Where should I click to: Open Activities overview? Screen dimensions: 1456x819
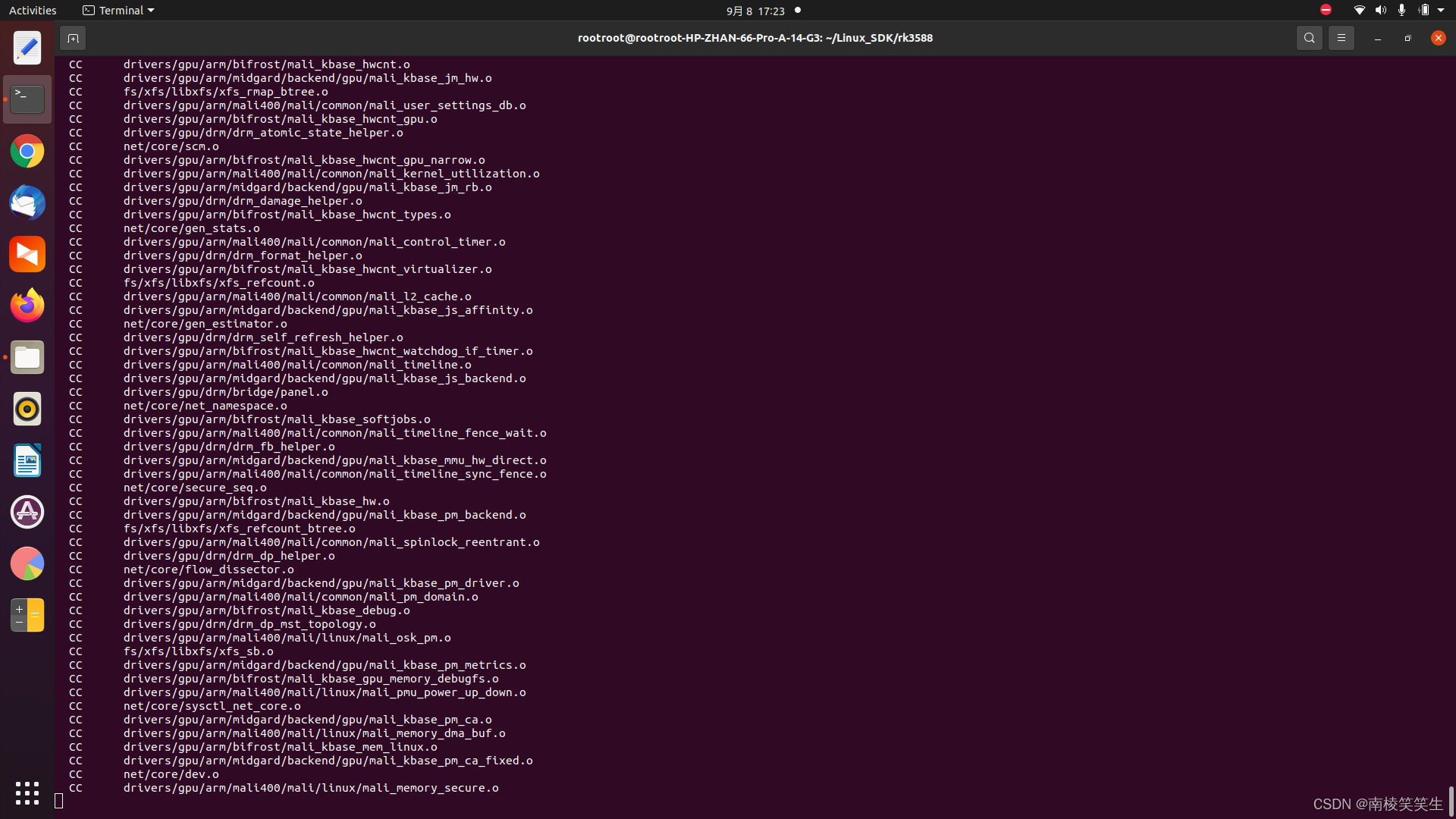(33, 11)
